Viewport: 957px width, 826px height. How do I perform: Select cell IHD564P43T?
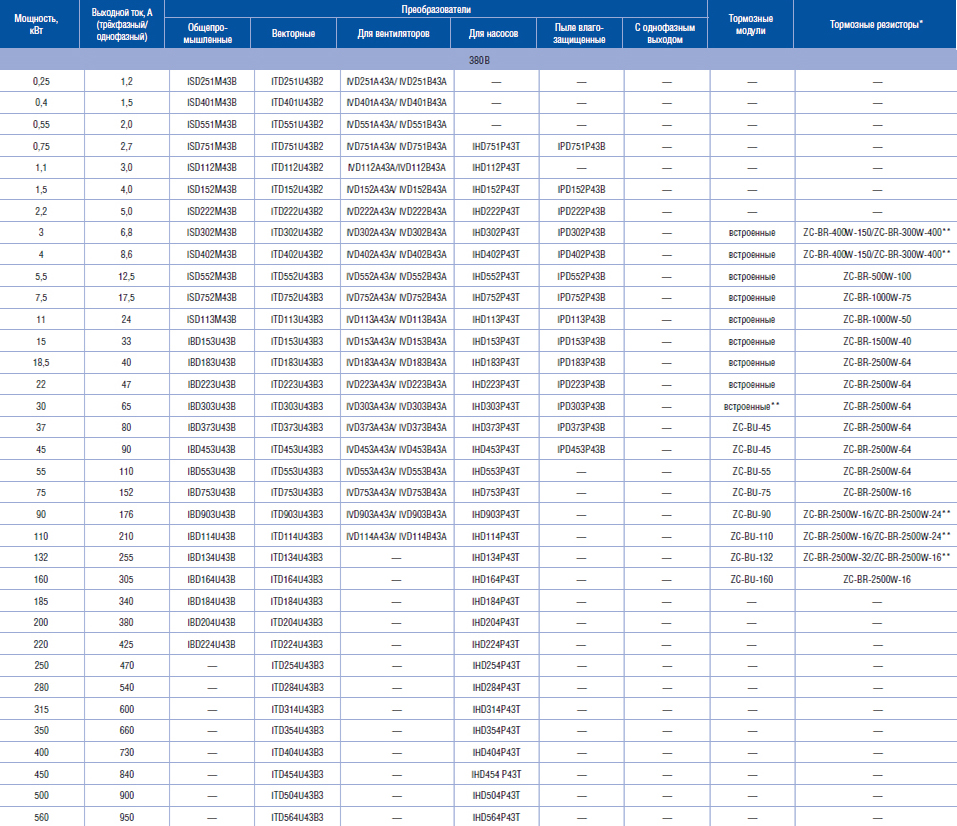pyautogui.click(x=496, y=817)
